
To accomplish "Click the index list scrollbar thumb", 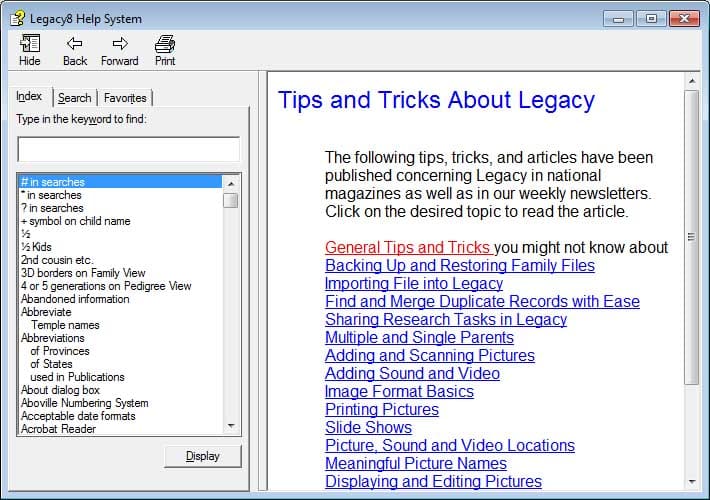I will click(x=230, y=200).
